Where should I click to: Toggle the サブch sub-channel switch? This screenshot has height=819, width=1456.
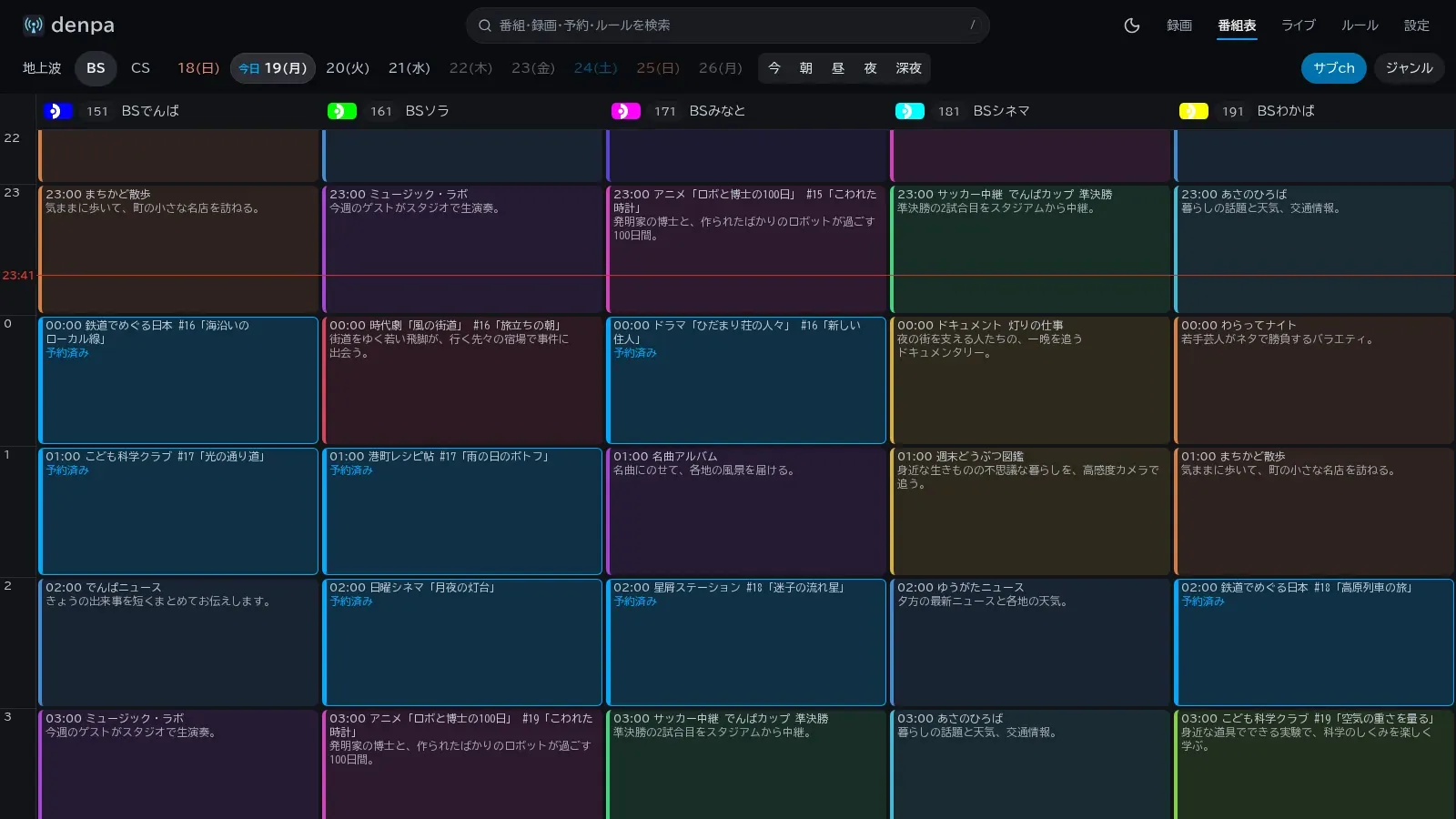coord(1334,68)
